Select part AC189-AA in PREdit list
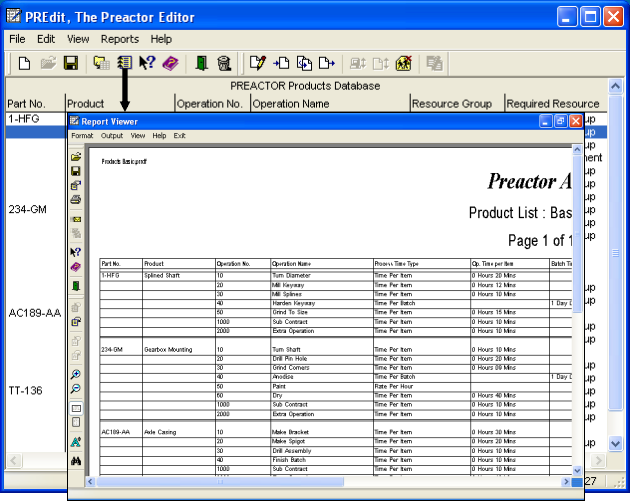The image size is (630, 501). (x=35, y=313)
